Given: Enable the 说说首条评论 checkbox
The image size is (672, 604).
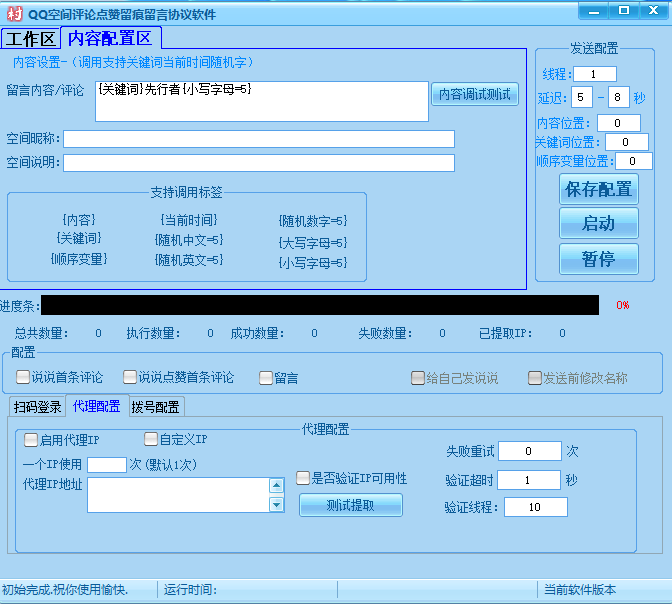Looking at the screenshot, I should click(23, 377).
